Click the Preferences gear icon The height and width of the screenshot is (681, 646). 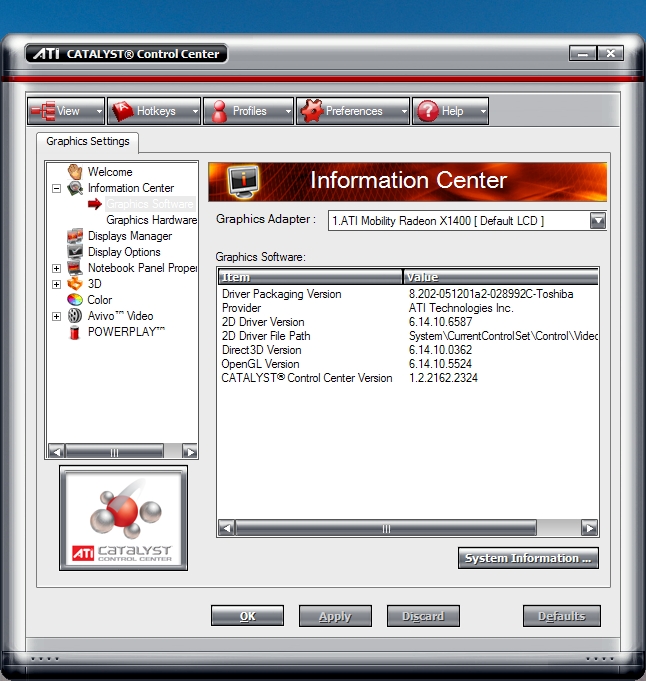(312, 111)
